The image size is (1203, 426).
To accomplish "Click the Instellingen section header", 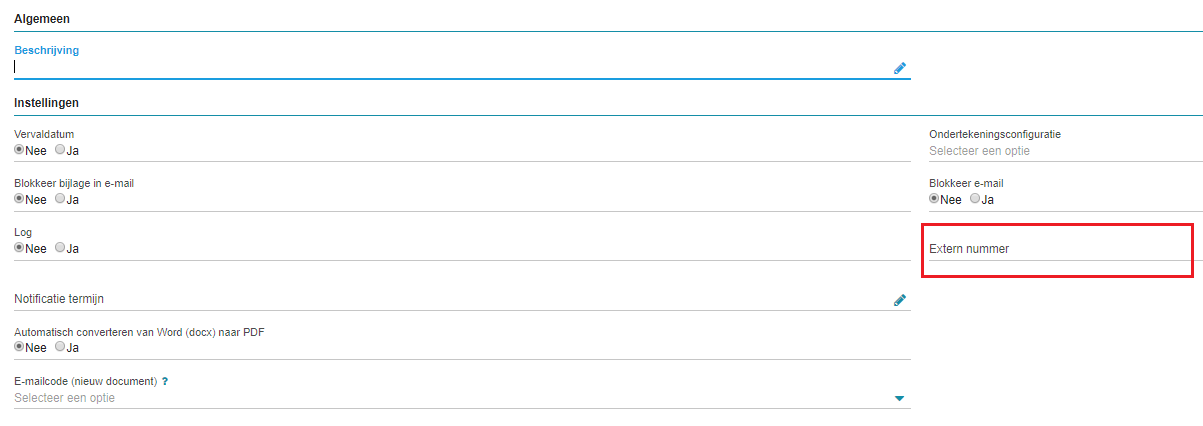I will click(x=46, y=103).
